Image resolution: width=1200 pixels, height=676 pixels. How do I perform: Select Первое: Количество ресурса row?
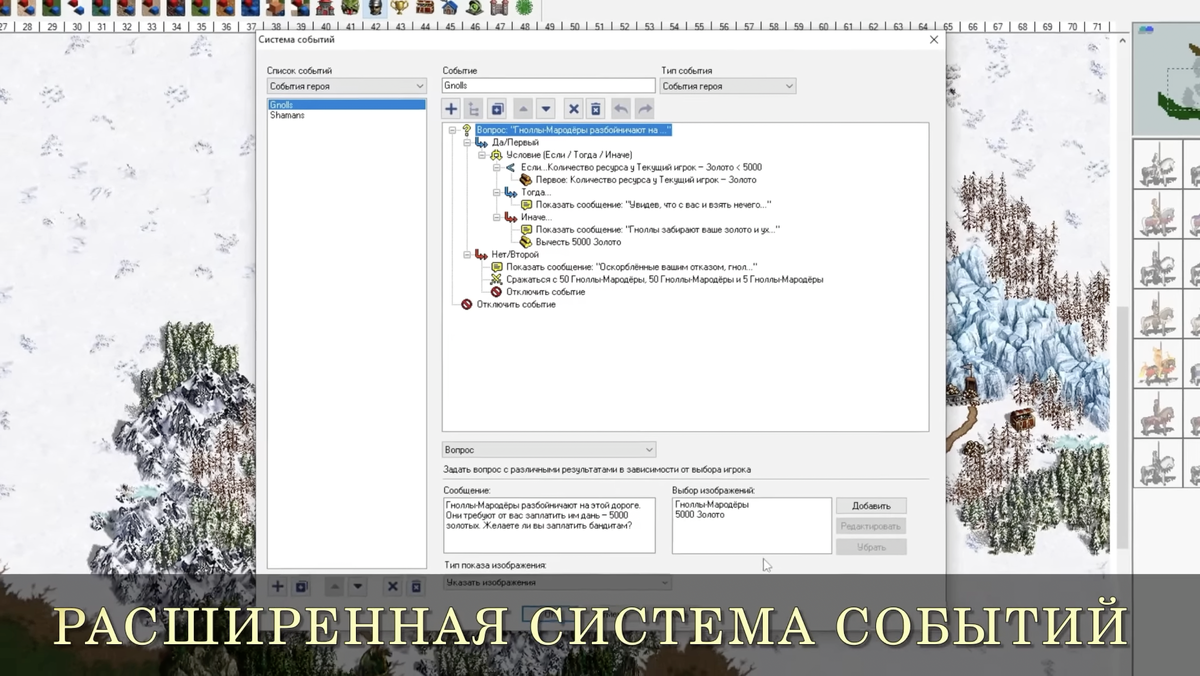tap(646, 180)
